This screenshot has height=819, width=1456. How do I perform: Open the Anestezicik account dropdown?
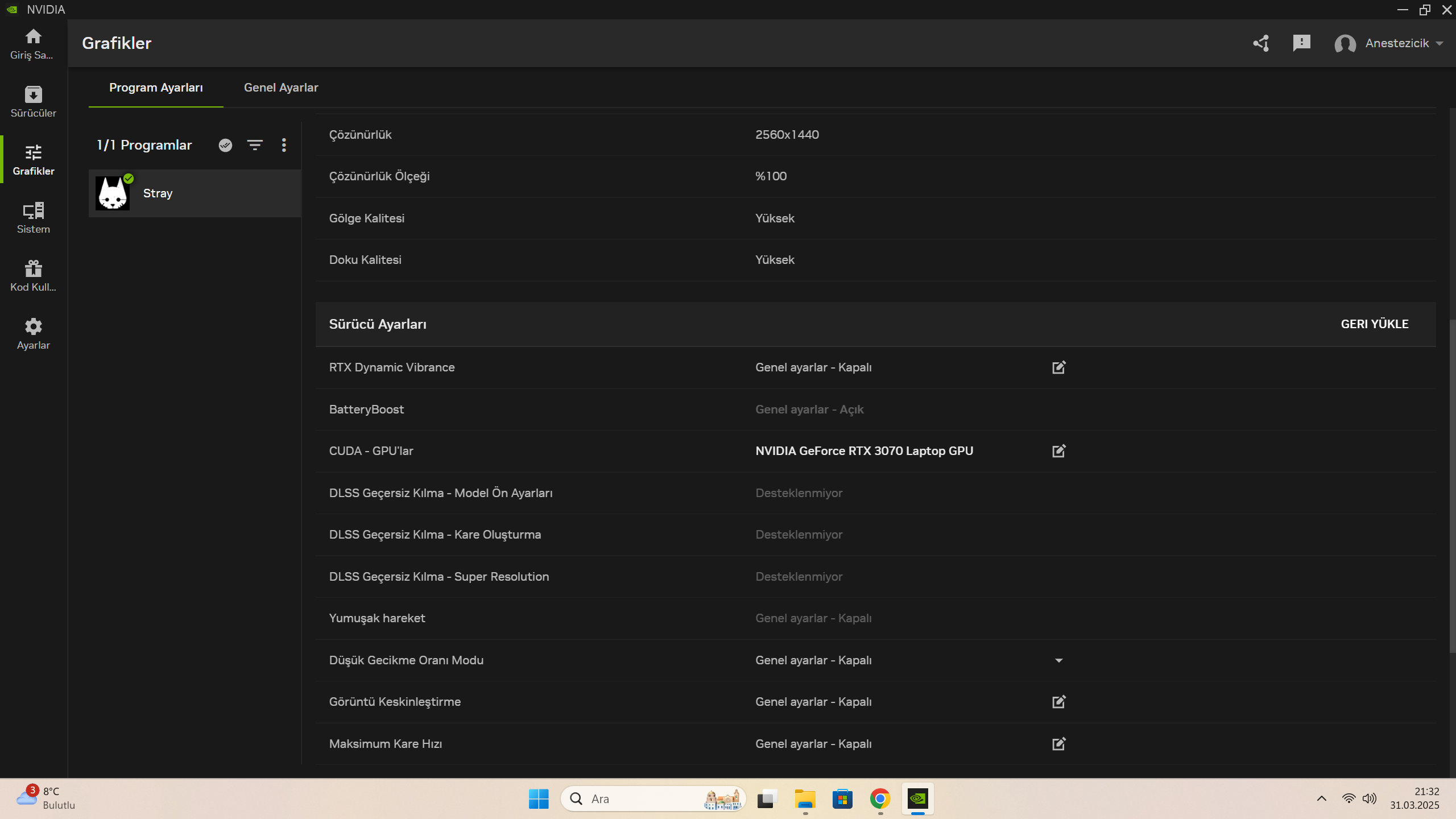click(1404, 43)
